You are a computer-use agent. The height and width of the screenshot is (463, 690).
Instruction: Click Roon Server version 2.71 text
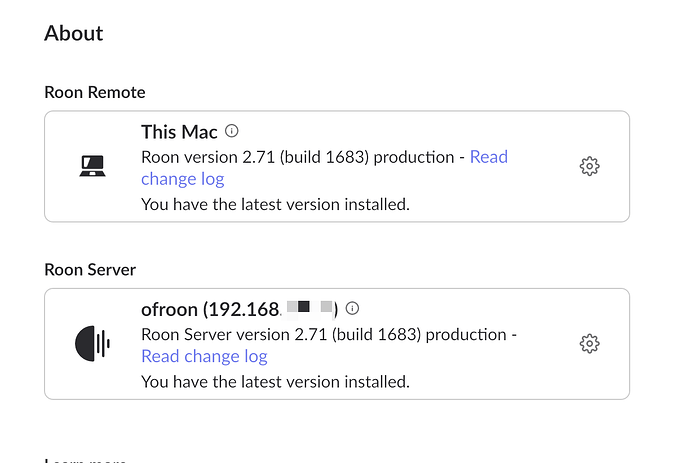coord(234,334)
